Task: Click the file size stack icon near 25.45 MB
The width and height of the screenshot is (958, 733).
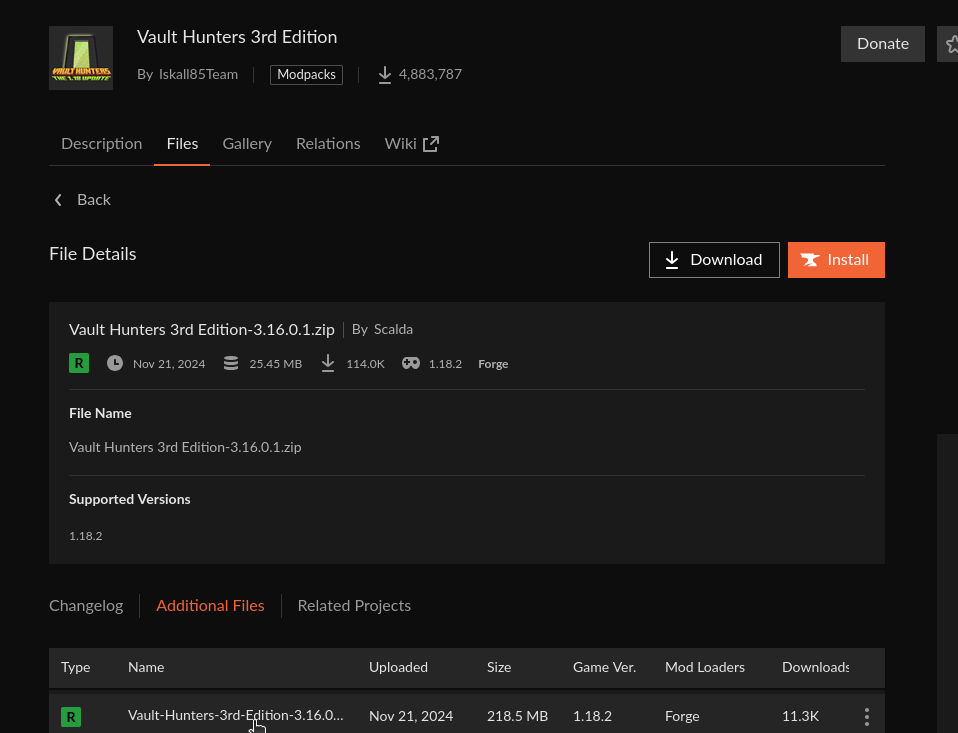Action: pyautogui.click(x=231, y=363)
